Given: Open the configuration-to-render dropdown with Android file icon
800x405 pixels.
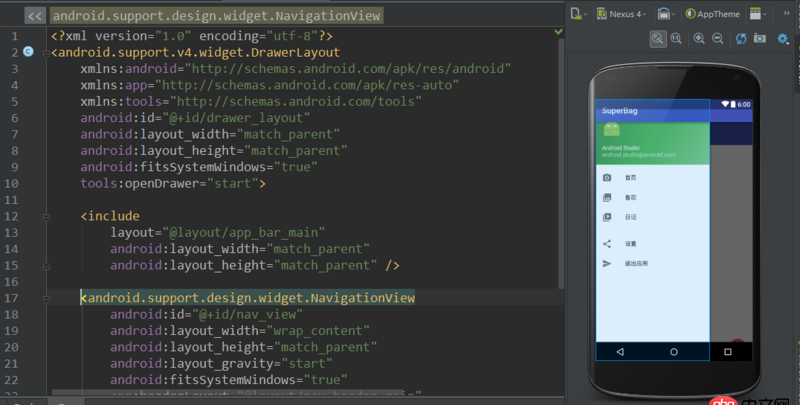Looking at the screenshot, I should (x=578, y=14).
